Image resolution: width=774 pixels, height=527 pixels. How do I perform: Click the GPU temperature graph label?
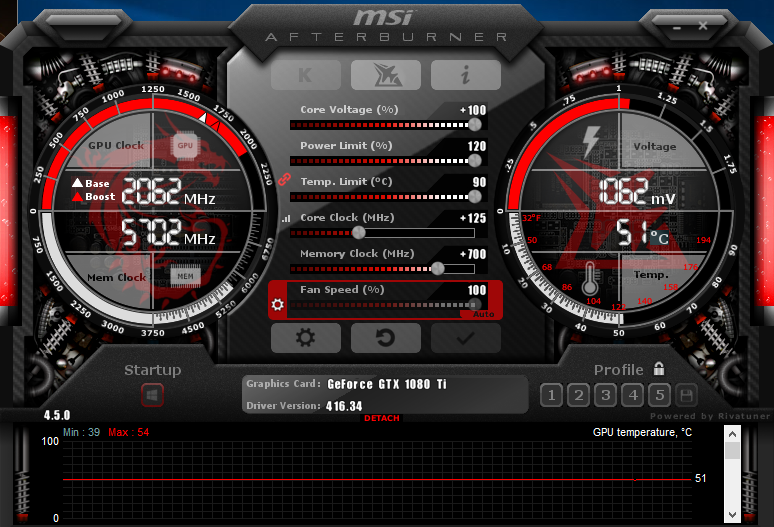click(642, 432)
